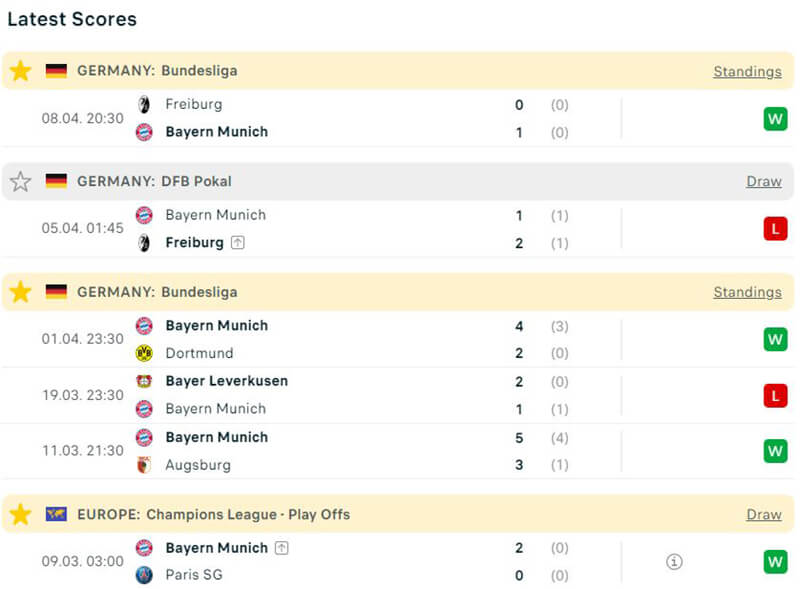
Task: Click the match info icon on Paris SG row
Action: click(x=674, y=562)
